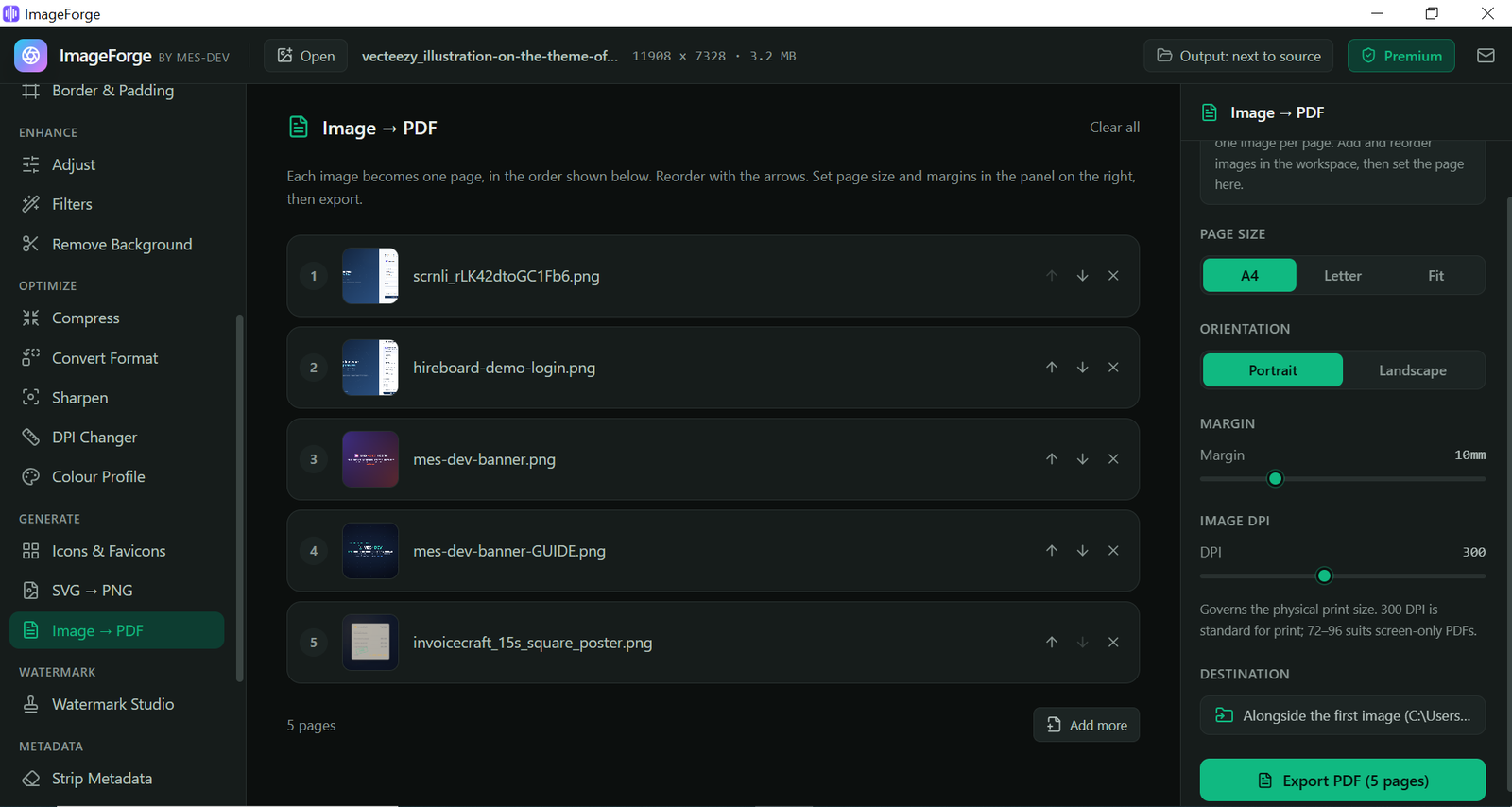Click the mes-dev-banner.png thumbnail
1512x807 pixels.
pos(370,459)
